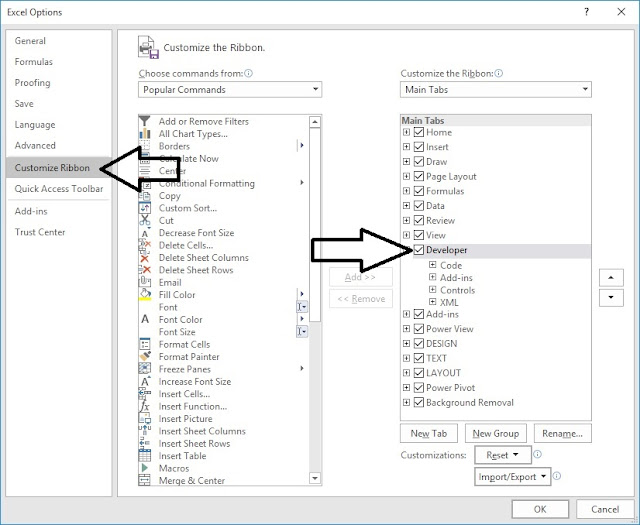The image size is (640, 525).
Task: Open the Trust Center category
Action: (x=59, y=232)
